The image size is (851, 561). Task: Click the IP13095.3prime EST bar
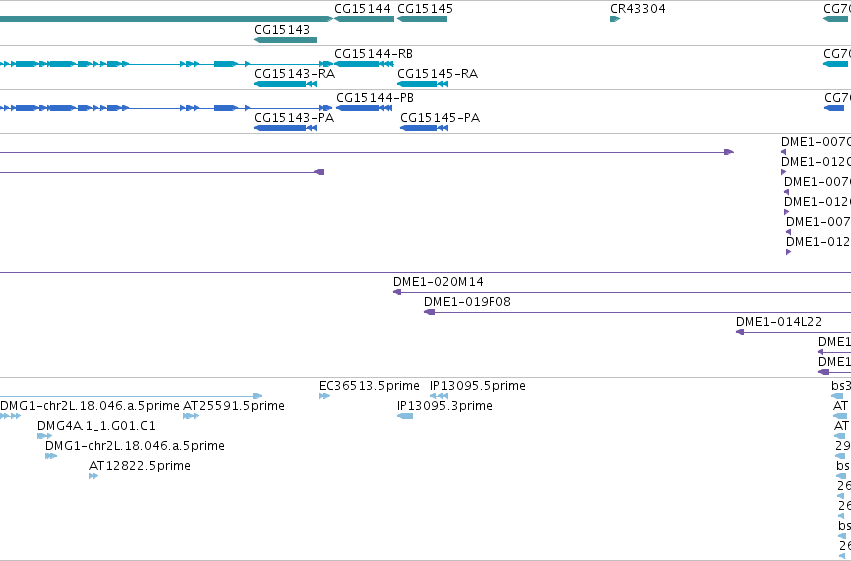tap(405, 416)
